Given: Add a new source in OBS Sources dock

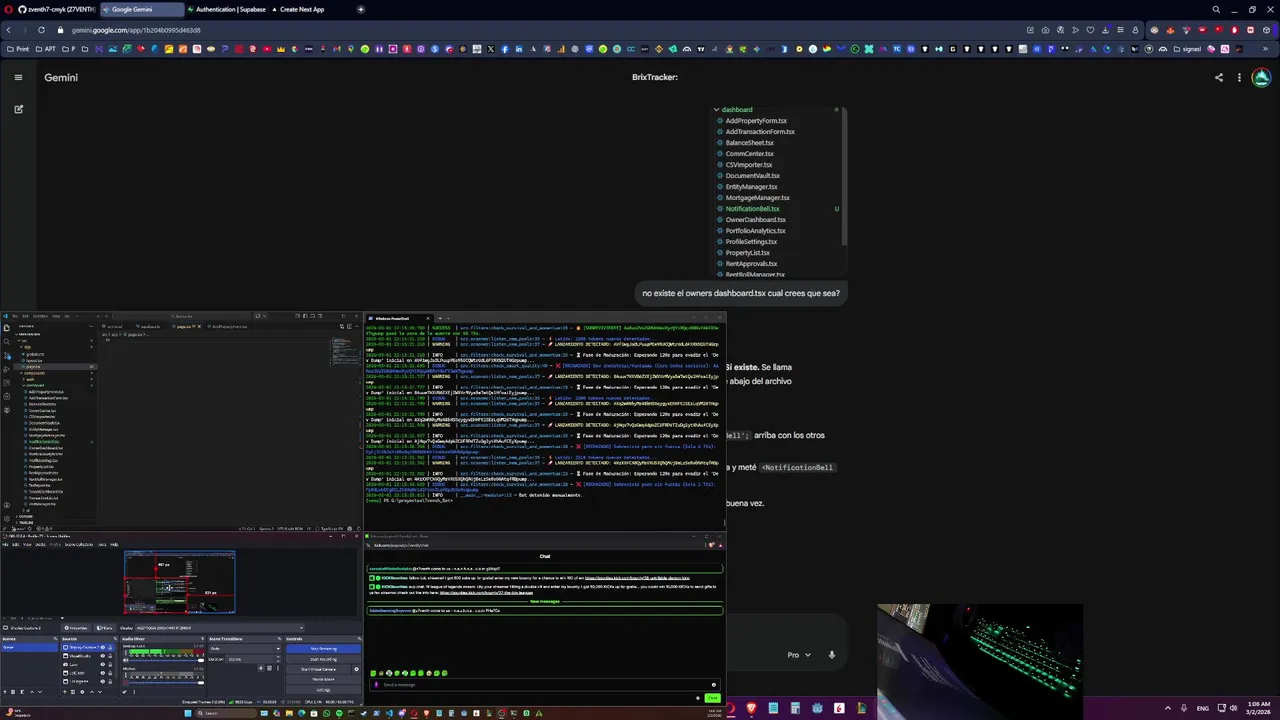Looking at the screenshot, I should click(64, 692).
